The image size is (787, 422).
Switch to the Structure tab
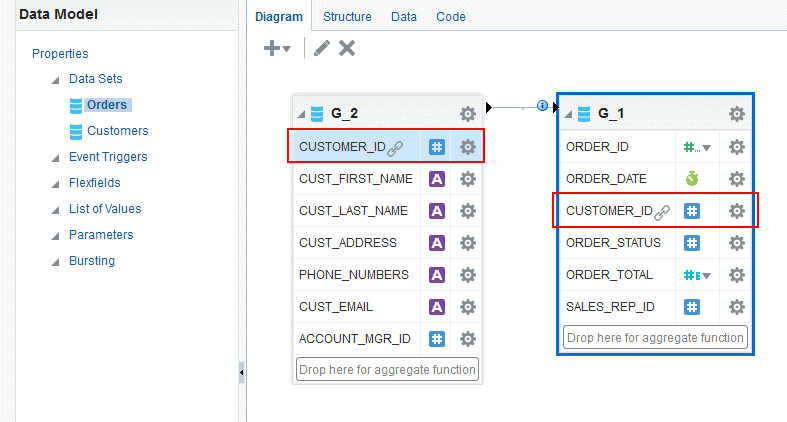click(347, 17)
